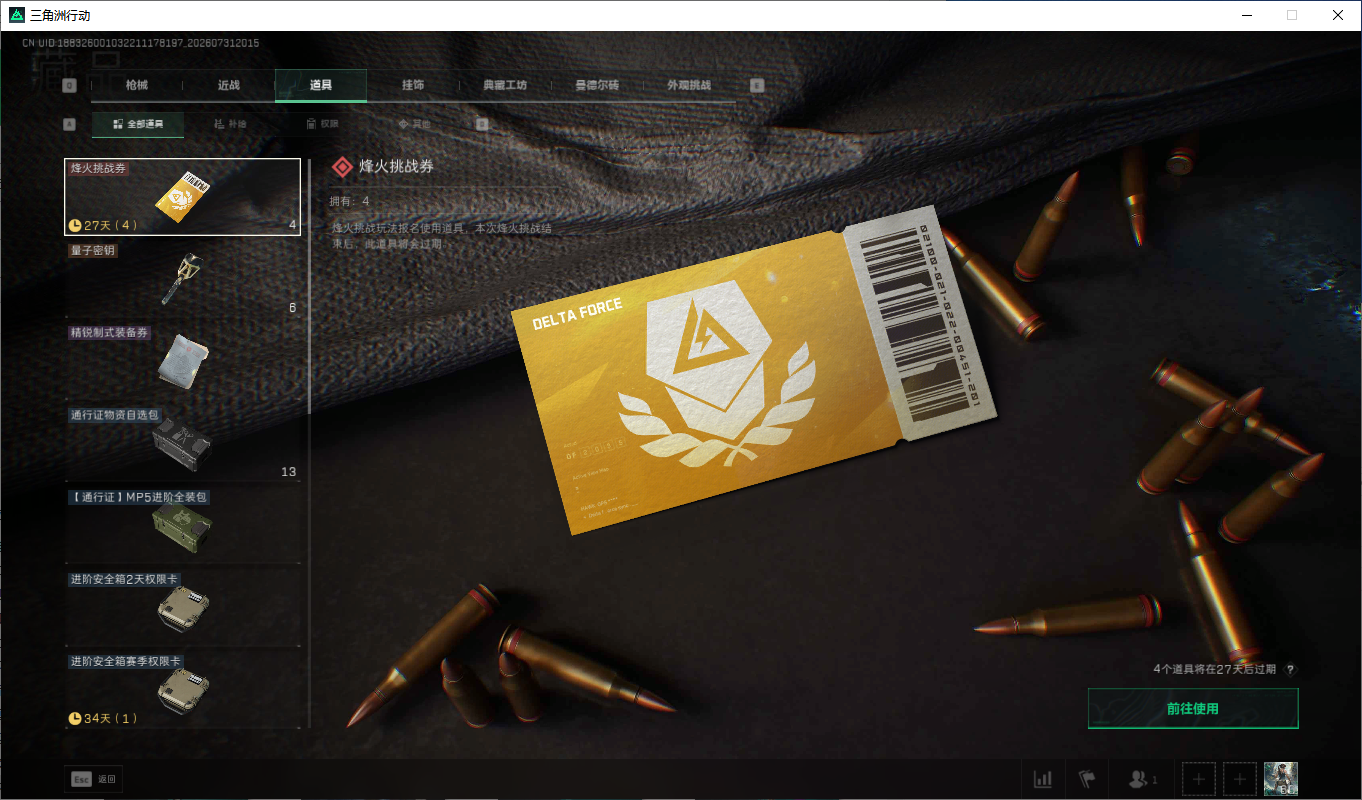The image size is (1362, 800).
Task: Click the A previous-filter key hint
Action: pyautogui.click(x=69, y=125)
